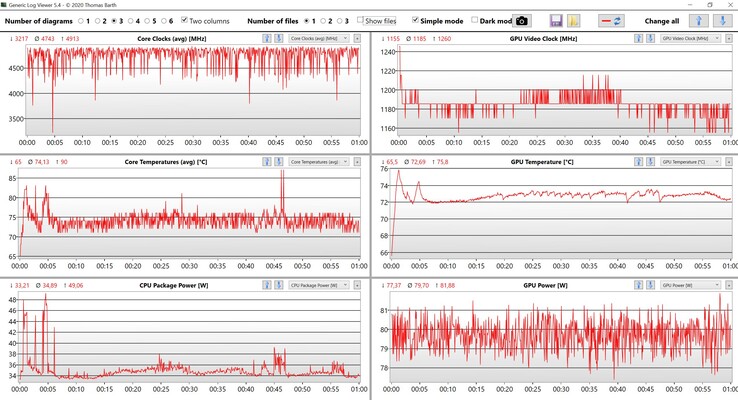The height and width of the screenshot is (400, 738).
Task: Open the GPU Temperature sensor dropdown
Action: click(690, 162)
